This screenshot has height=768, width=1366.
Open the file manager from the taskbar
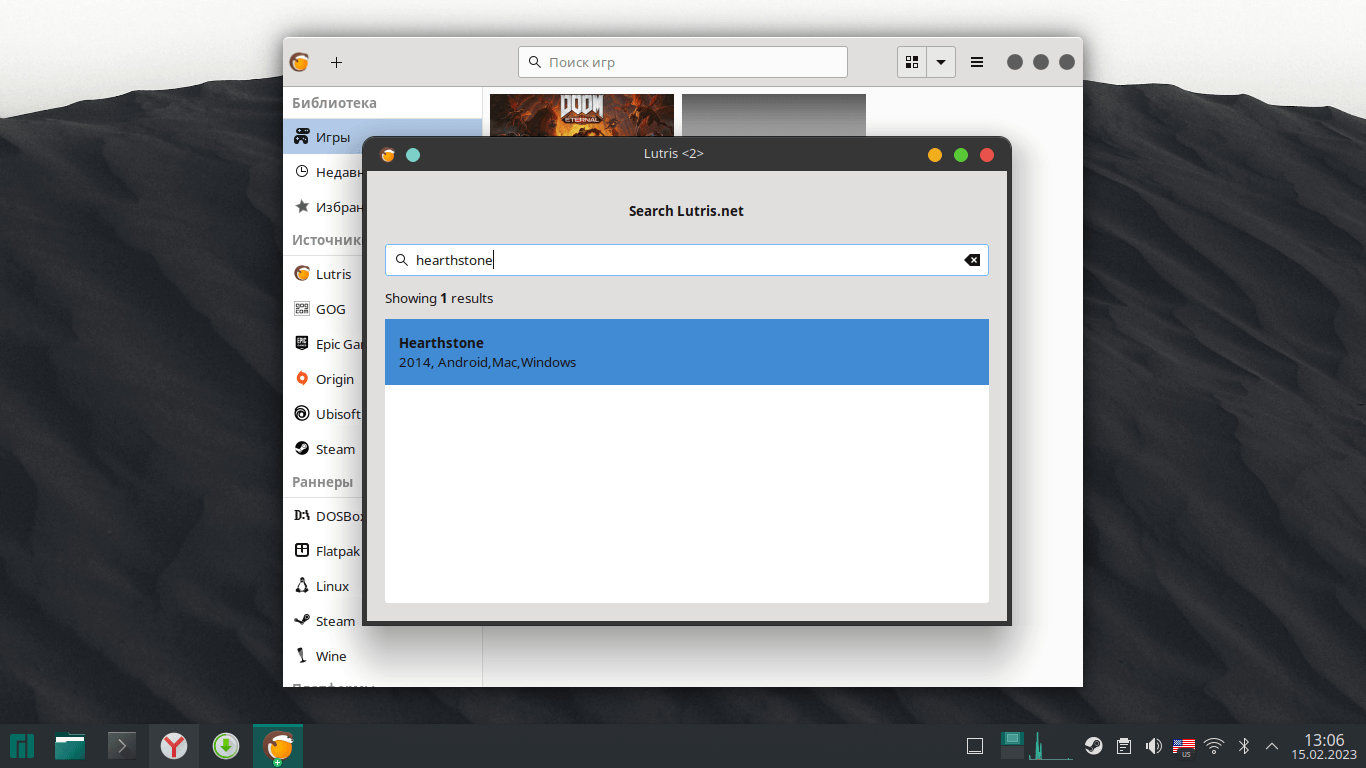(70, 746)
